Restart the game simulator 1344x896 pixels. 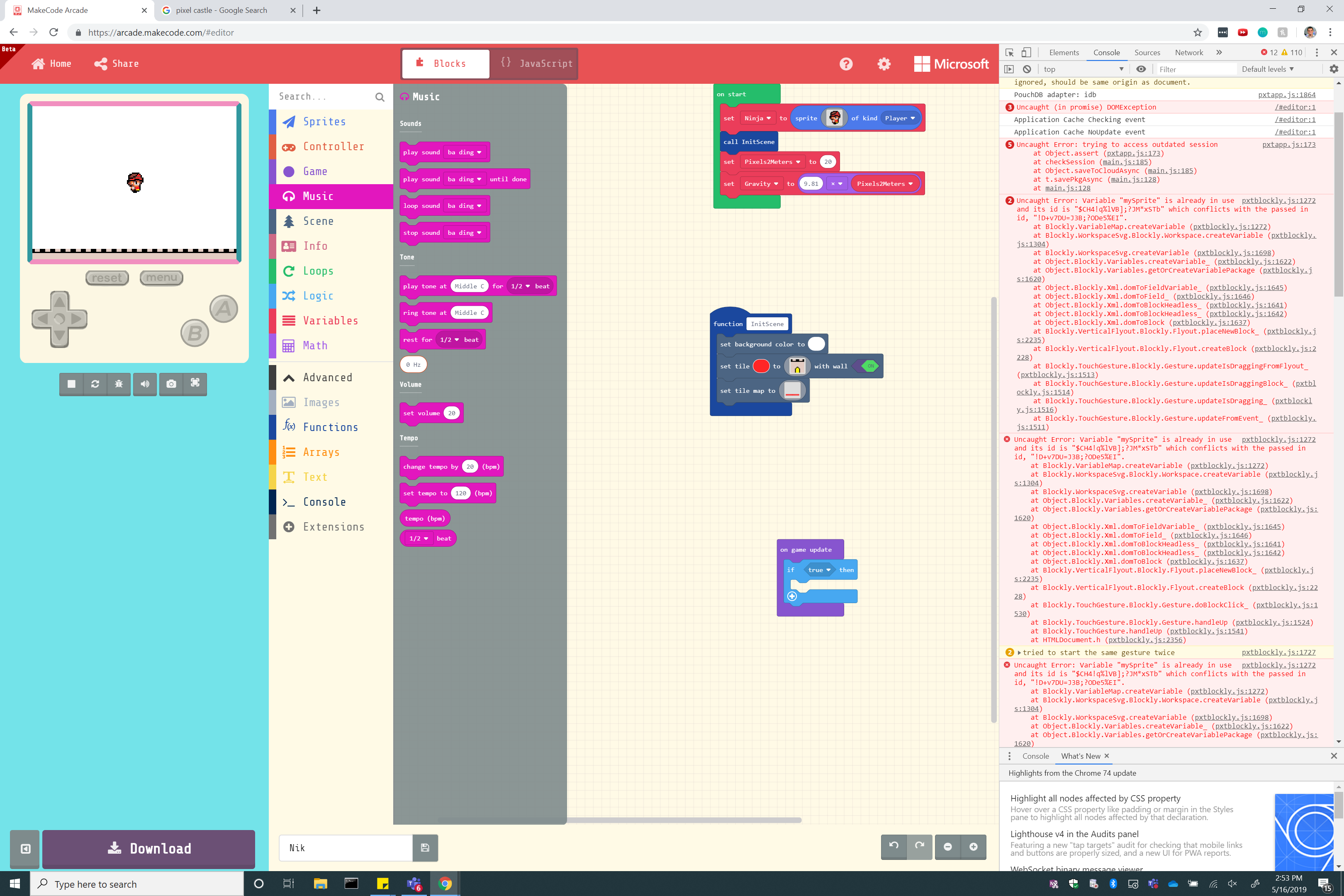pyautogui.click(x=95, y=384)
